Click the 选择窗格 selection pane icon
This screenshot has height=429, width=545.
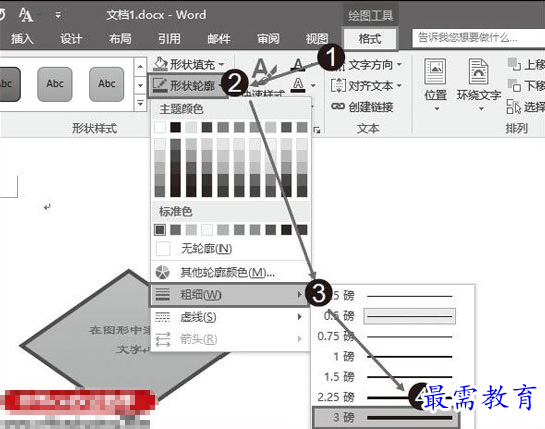514,107
